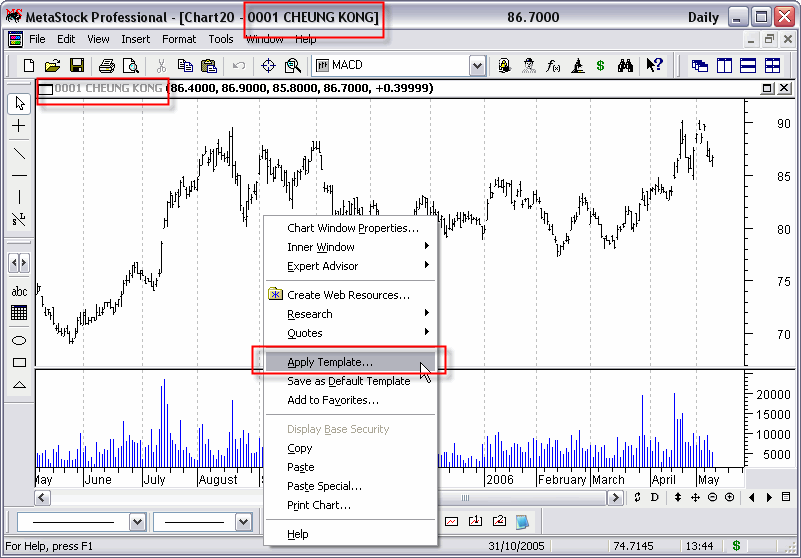Choose Apply Template from context menu

tap(350, 362)
